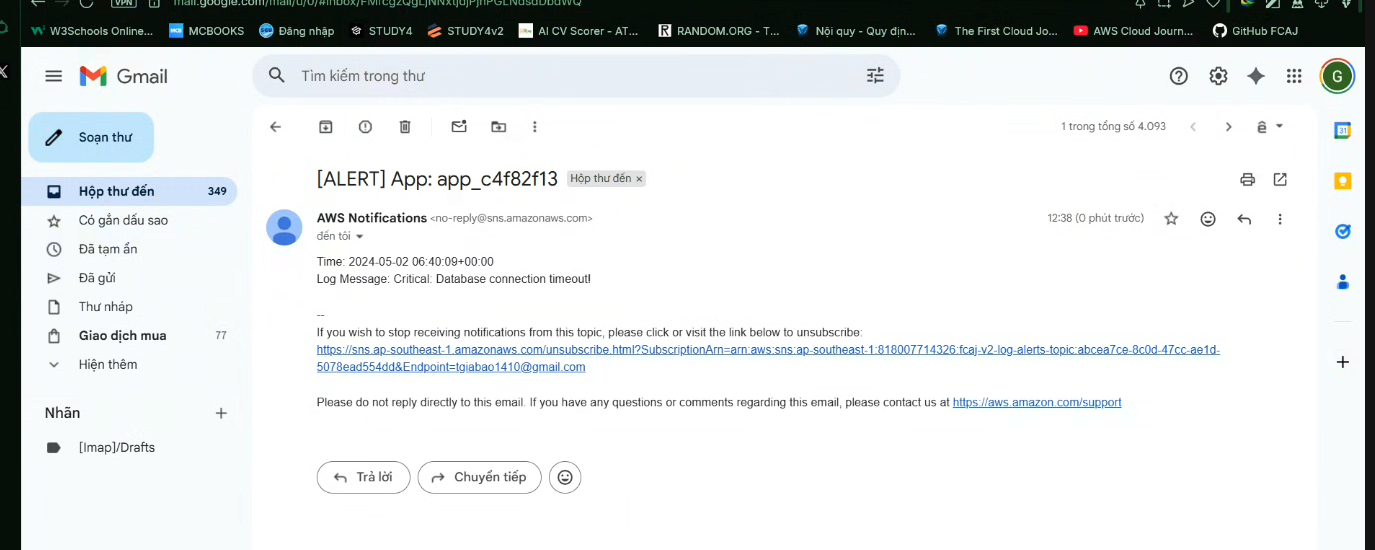
Task: Open the email in new window
Action: [1280, 180]
